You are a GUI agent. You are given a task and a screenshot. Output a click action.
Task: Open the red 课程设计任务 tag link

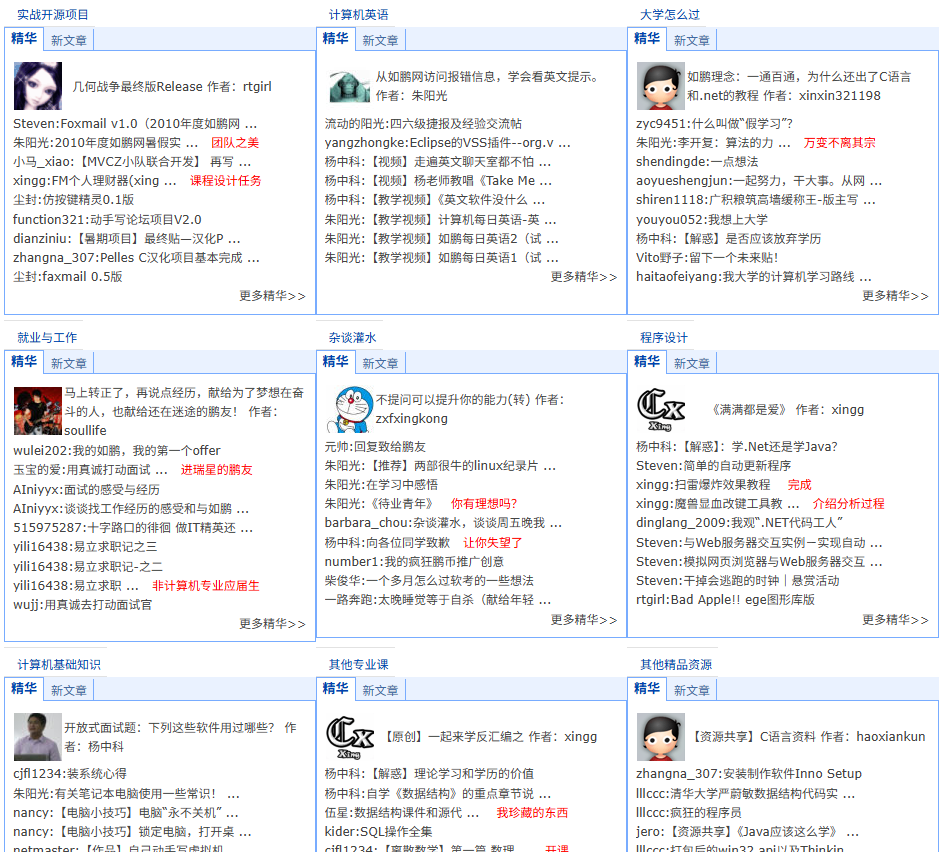[226, 181]
